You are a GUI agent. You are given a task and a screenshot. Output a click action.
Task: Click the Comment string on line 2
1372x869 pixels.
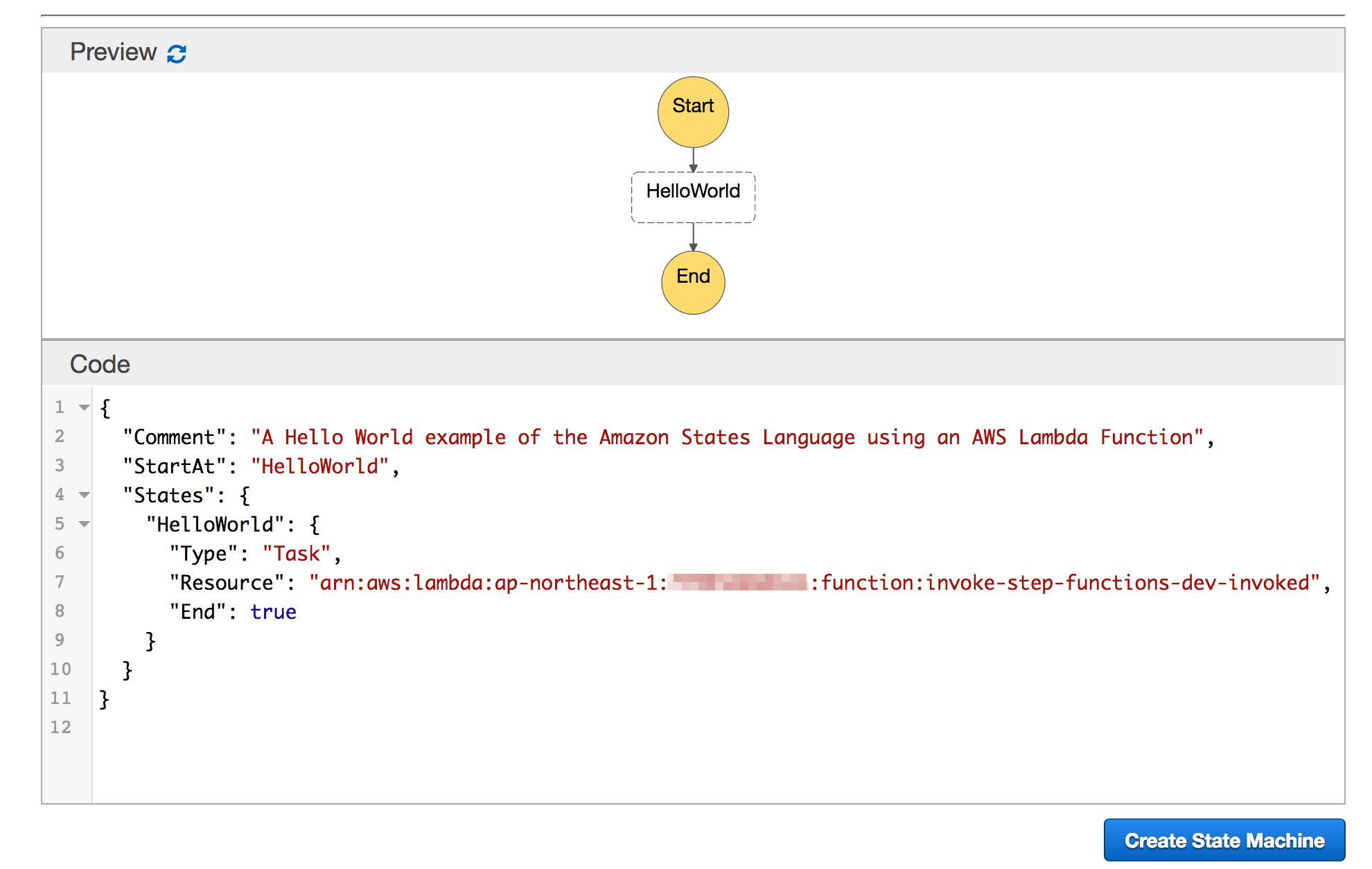click(x=728, y=437)
